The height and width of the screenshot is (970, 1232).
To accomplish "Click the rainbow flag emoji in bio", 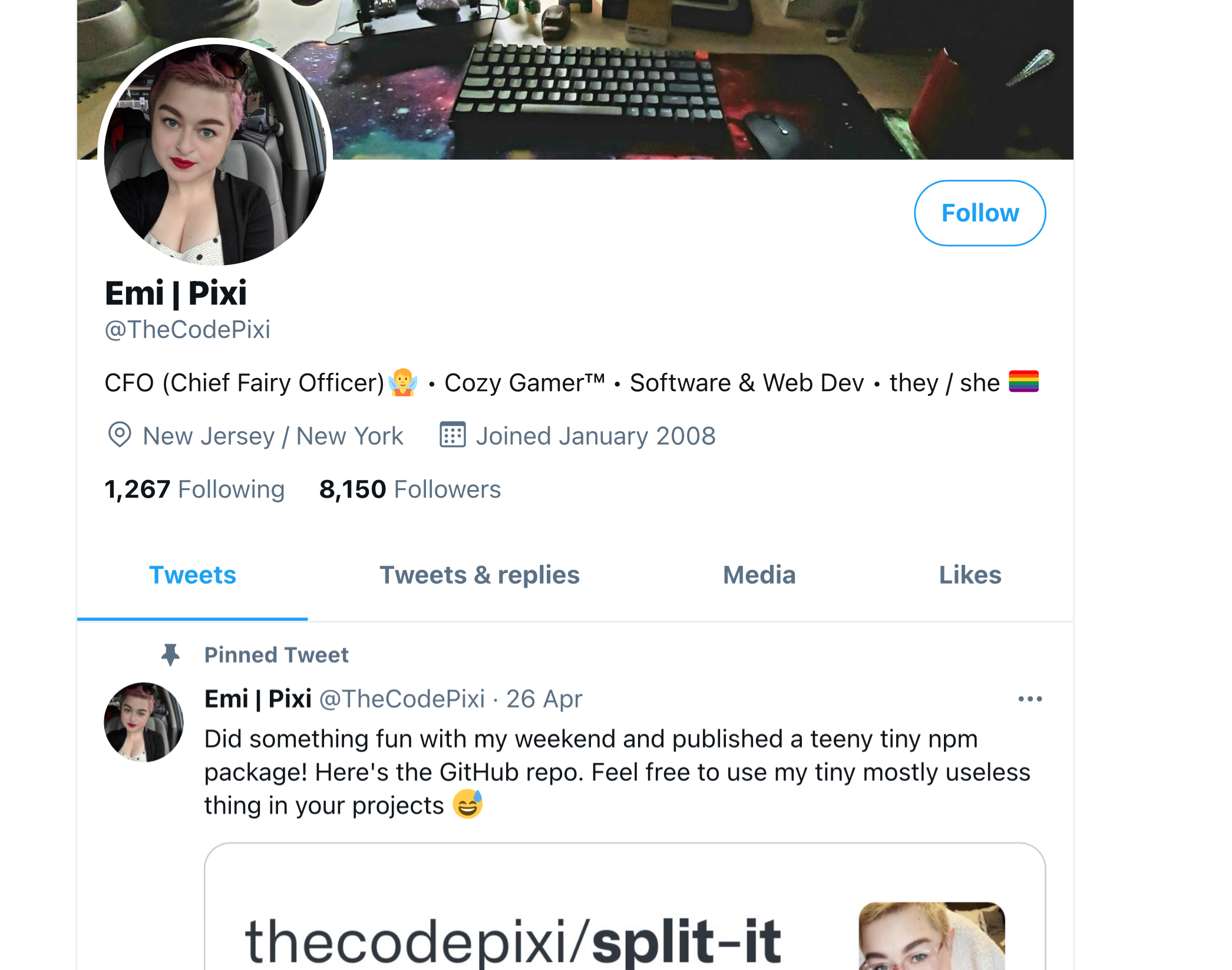I will pos(1023,381).
